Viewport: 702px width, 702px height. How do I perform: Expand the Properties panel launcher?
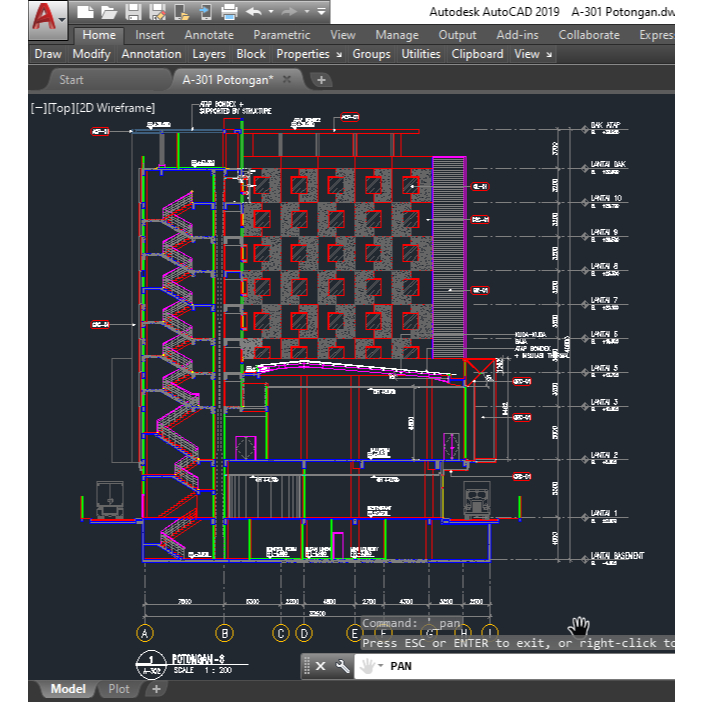(x=339, y=55)
